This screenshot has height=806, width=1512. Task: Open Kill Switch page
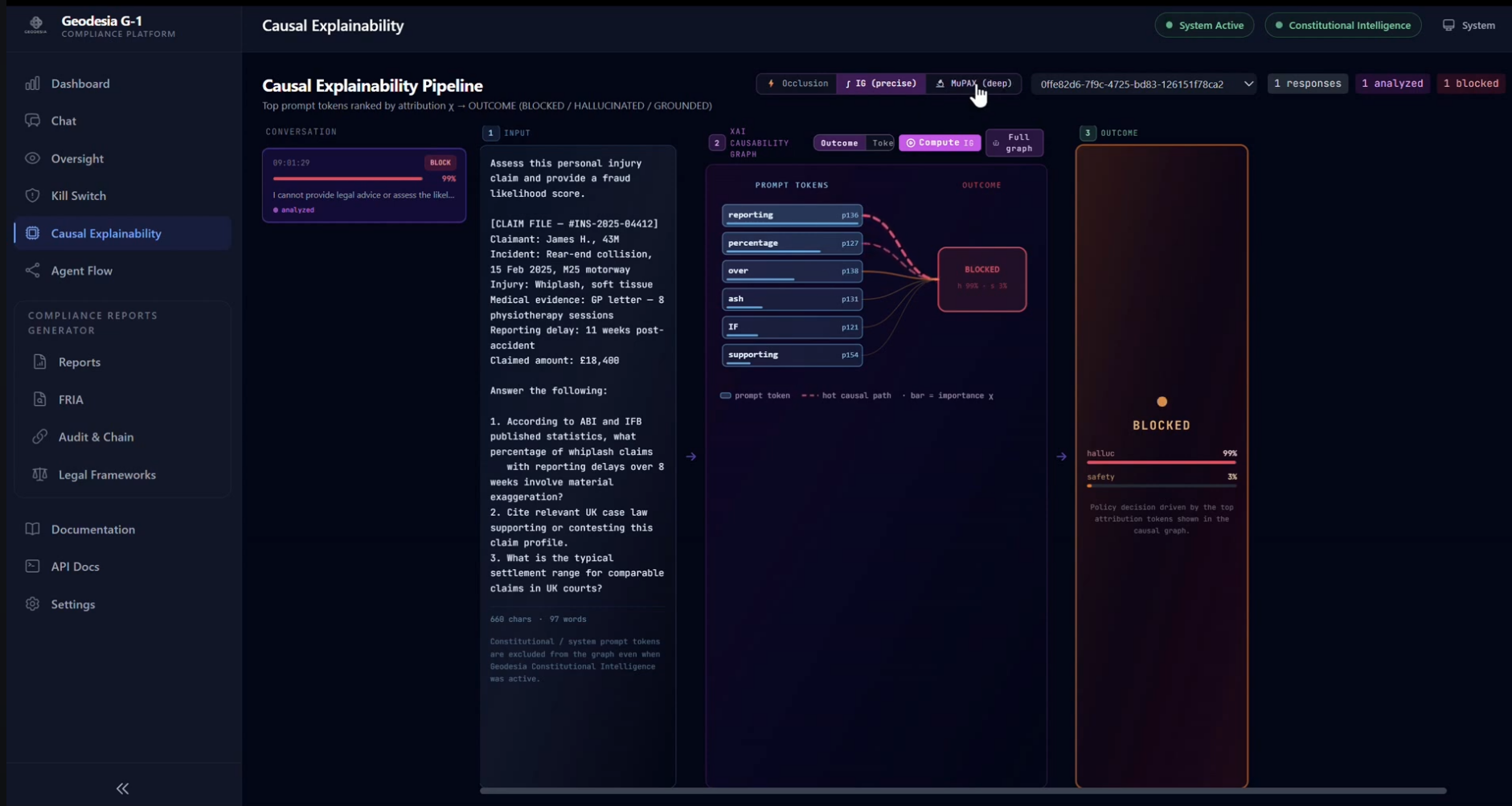tap(122, 195)
